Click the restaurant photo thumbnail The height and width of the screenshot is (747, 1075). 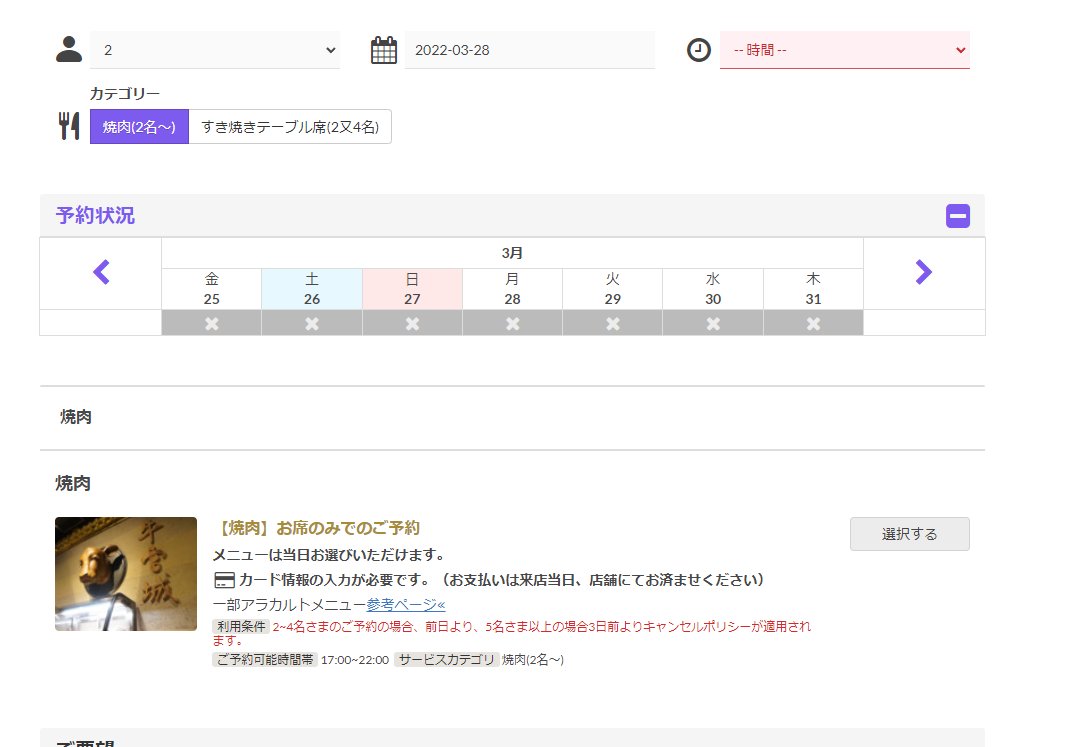pyautogui.click(x=125, y=574)
